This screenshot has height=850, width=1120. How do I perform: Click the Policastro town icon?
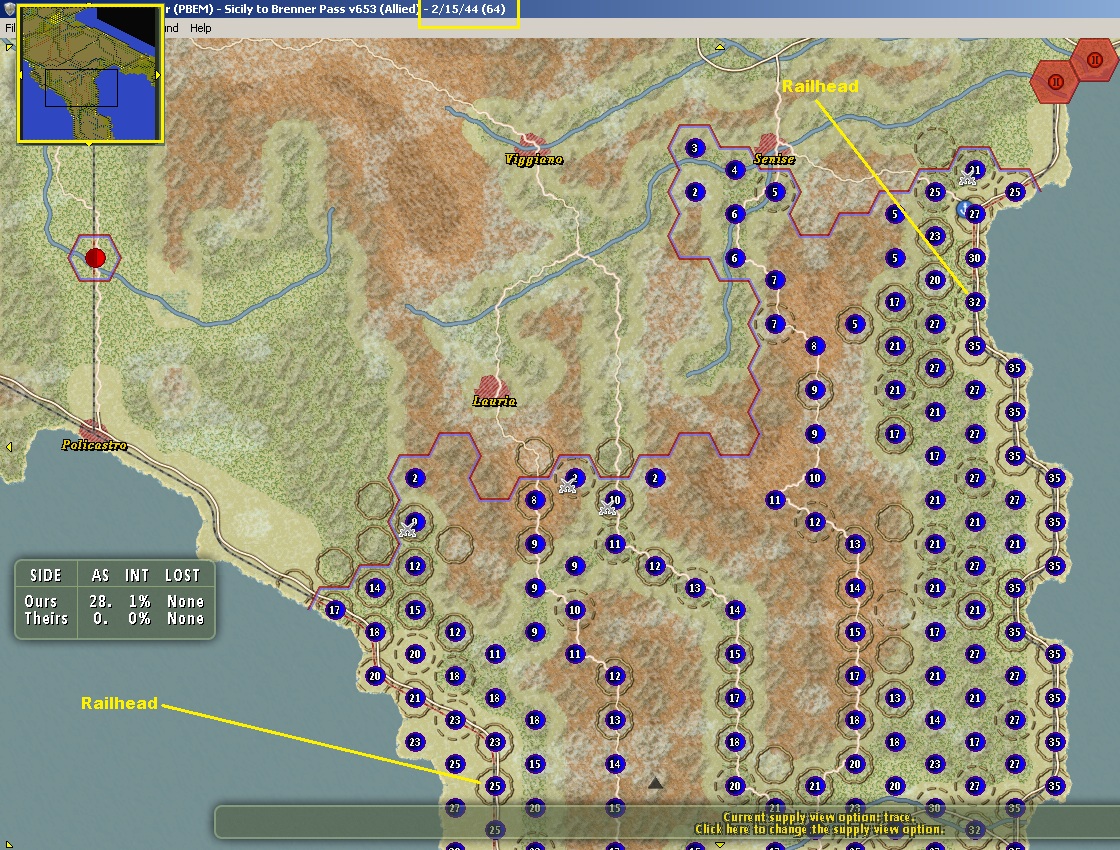click(x=92, y=431)
